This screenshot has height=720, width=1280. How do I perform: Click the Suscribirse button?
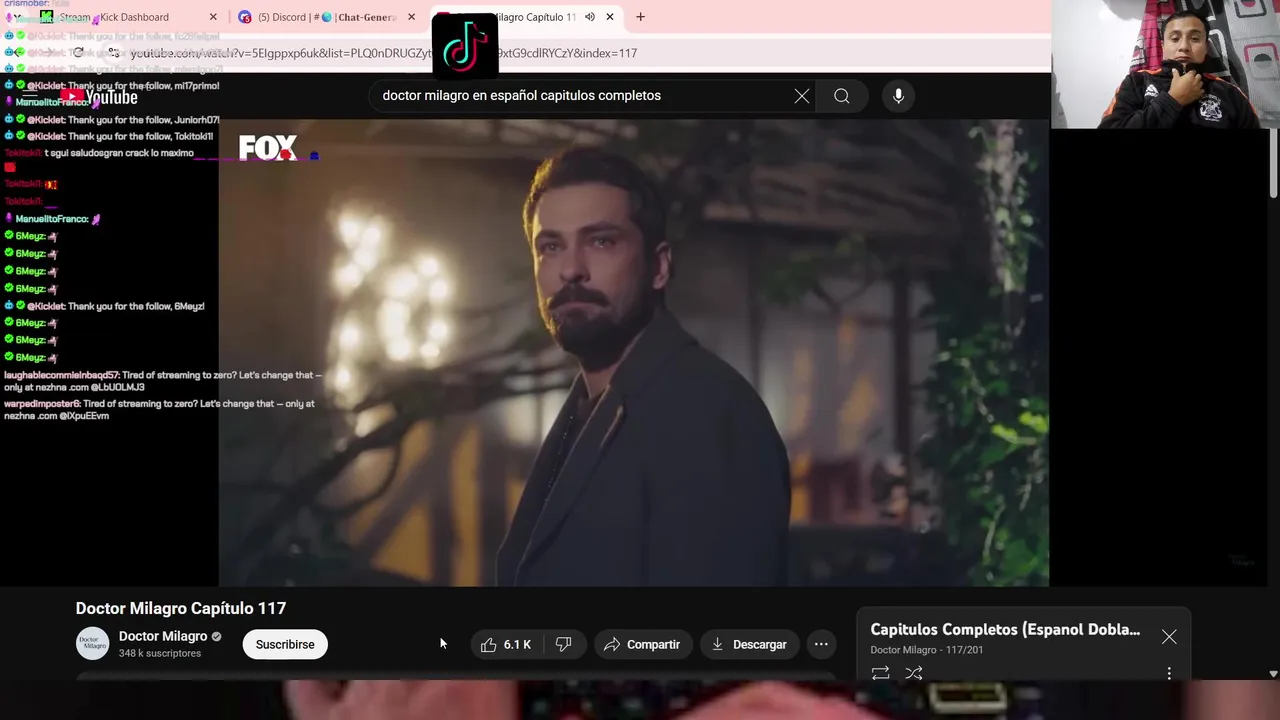coord(285,644)
